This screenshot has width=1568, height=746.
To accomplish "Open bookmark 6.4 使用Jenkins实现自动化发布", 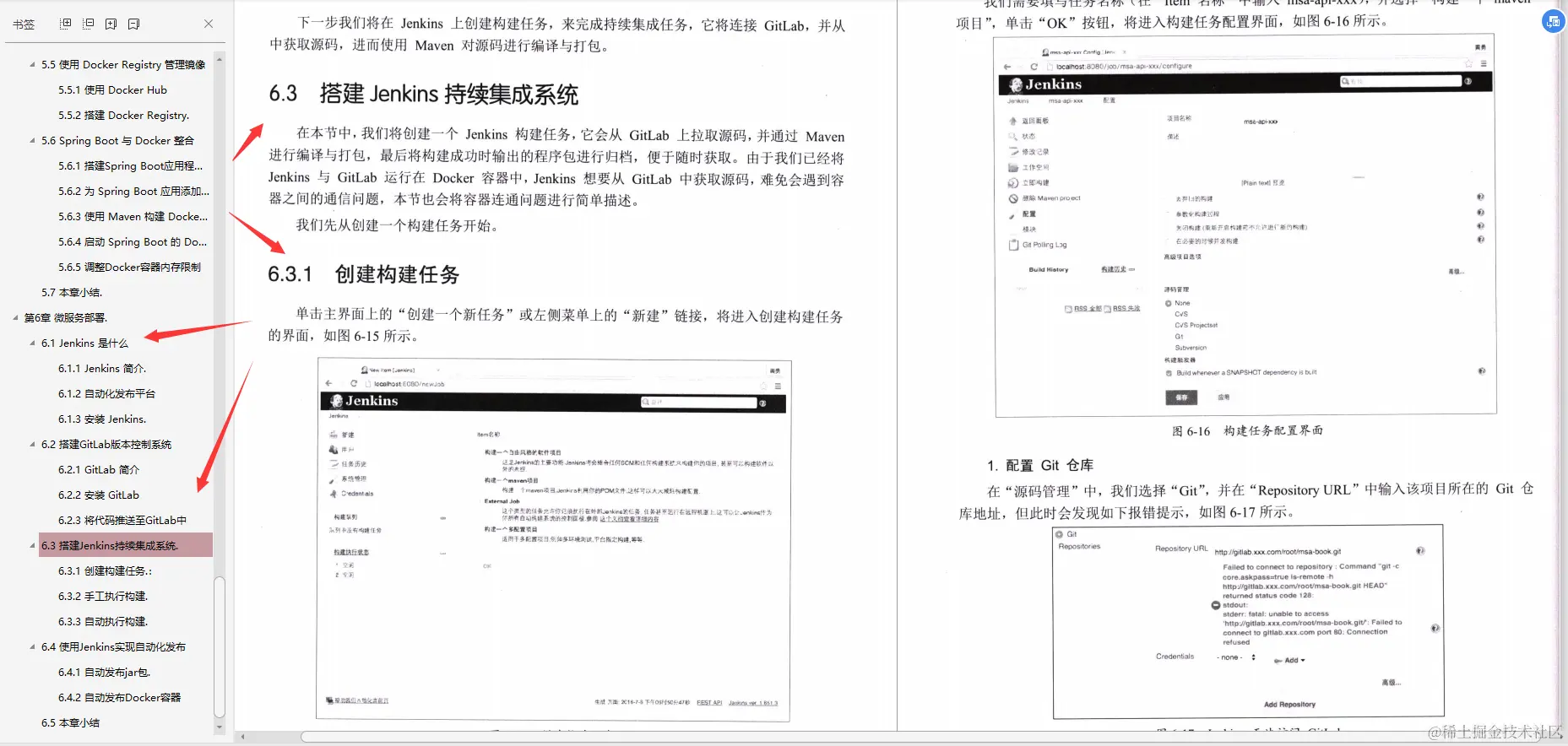I will coord(113,647).
